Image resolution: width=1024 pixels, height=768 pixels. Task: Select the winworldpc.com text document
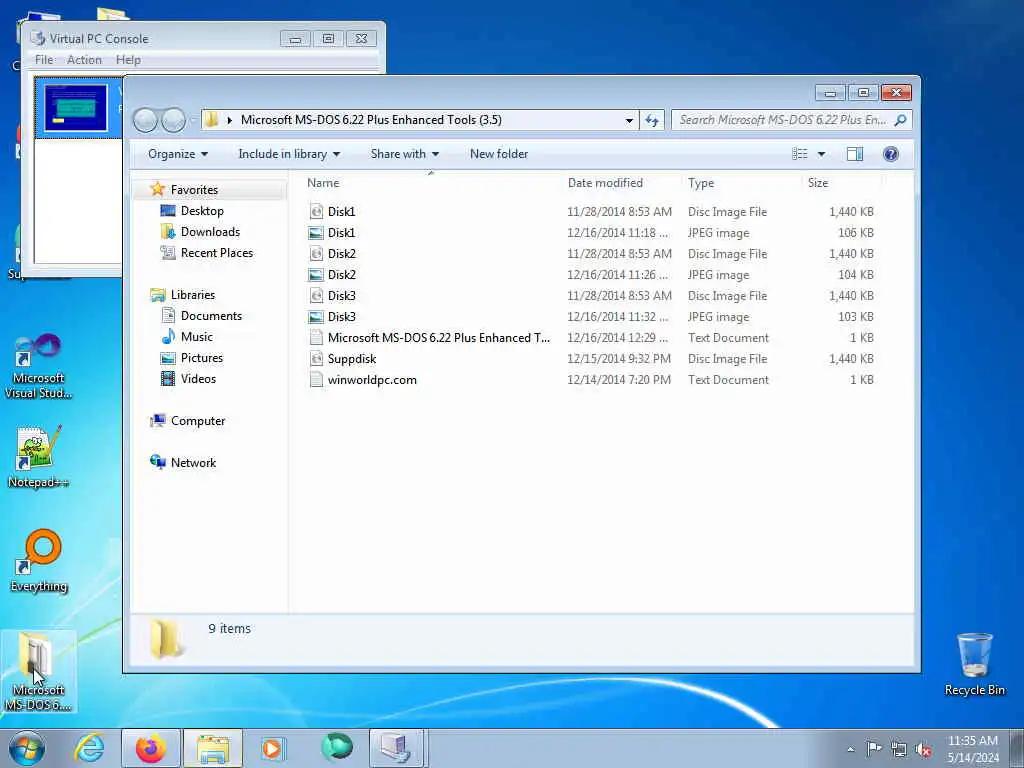pyautogui.click(x=372, y=379)
